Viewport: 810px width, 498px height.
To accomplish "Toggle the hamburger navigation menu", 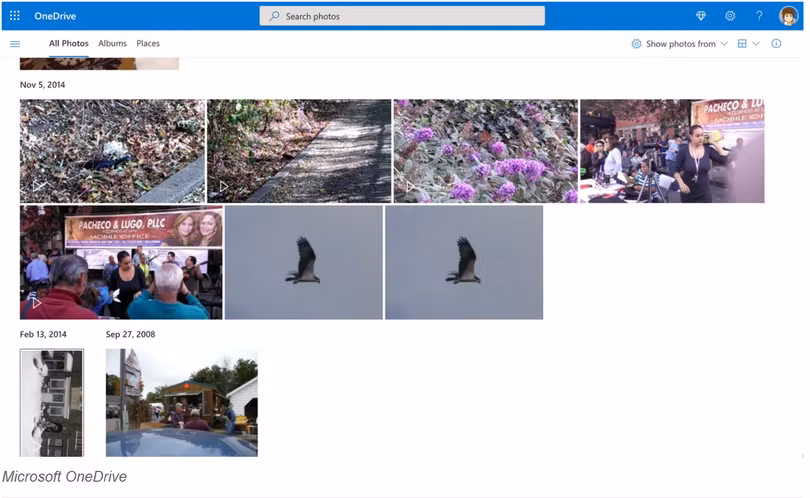I will pyautogui.click(x=15, y=44).
